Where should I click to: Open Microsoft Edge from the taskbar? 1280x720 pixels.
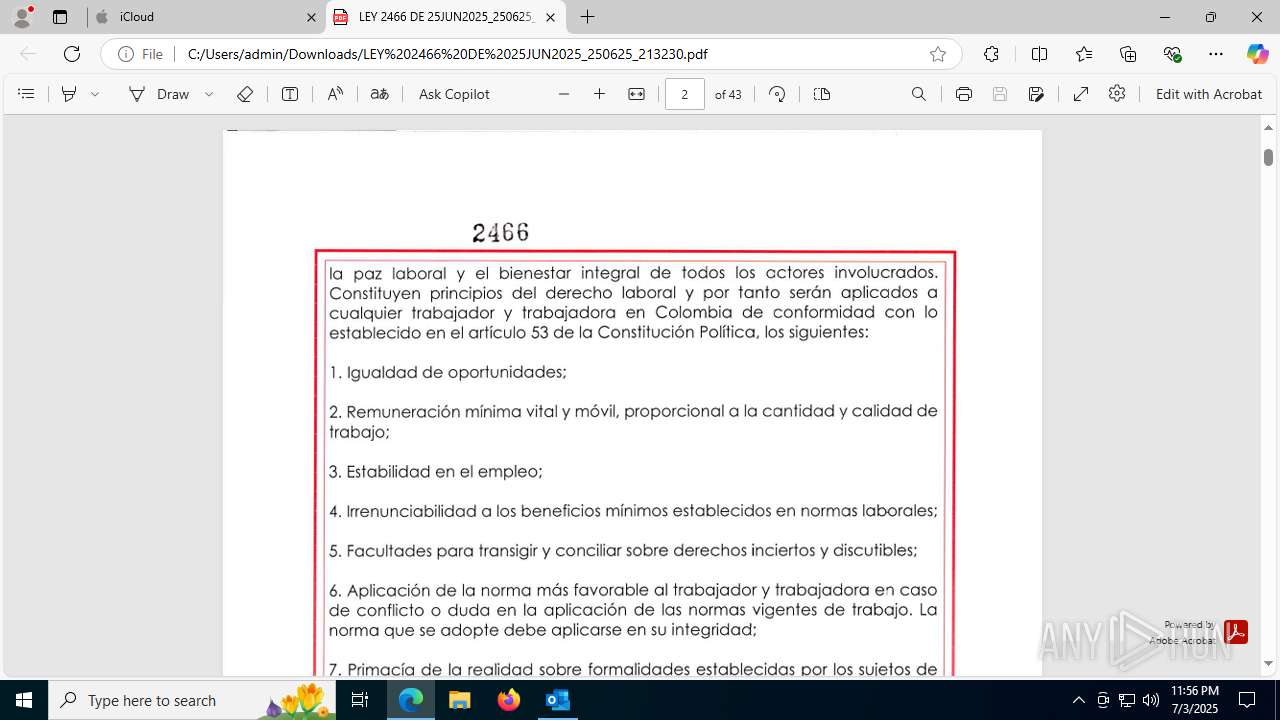[x=411, y=700]
